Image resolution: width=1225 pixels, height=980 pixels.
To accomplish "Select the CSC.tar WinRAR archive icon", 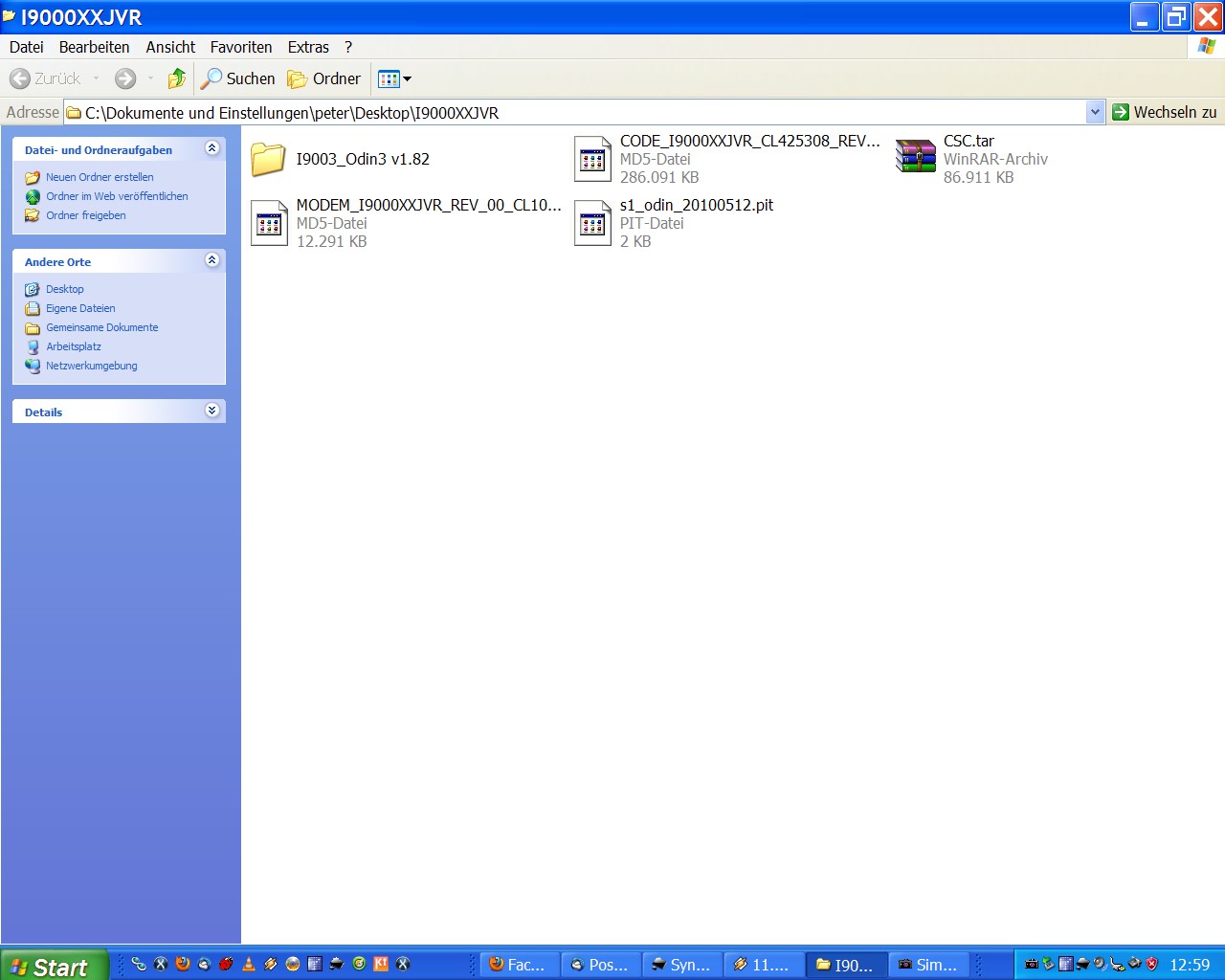I will coord(916,156).
